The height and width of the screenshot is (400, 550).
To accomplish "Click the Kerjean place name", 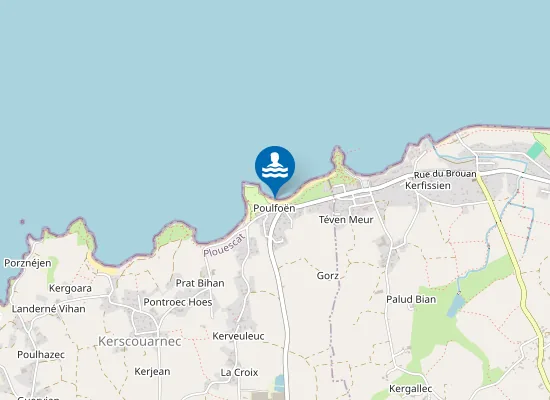I will tap(152, 372).
